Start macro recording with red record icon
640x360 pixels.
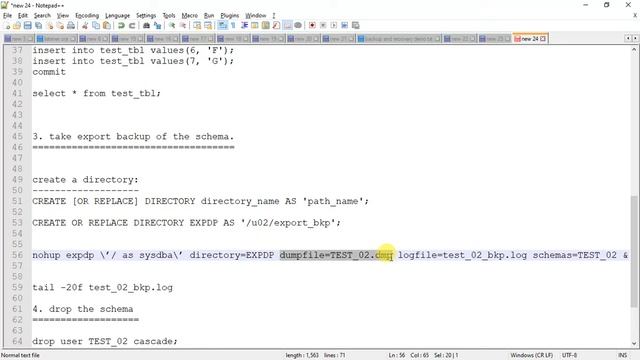coord(312,25)
